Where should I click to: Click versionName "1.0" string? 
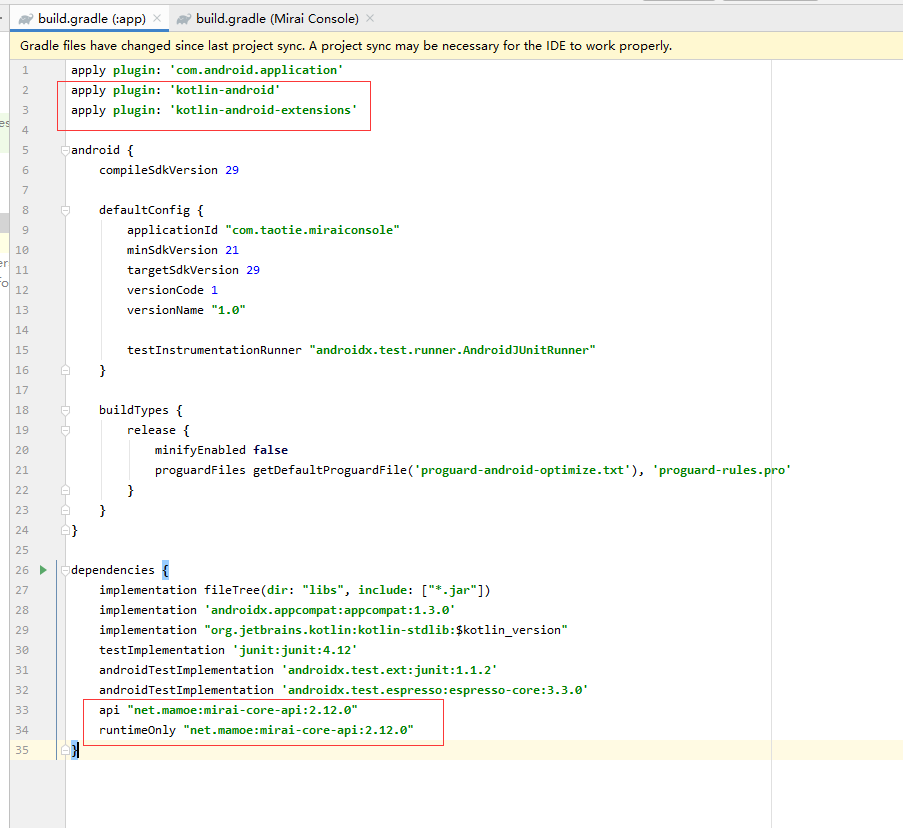[228, 310]
